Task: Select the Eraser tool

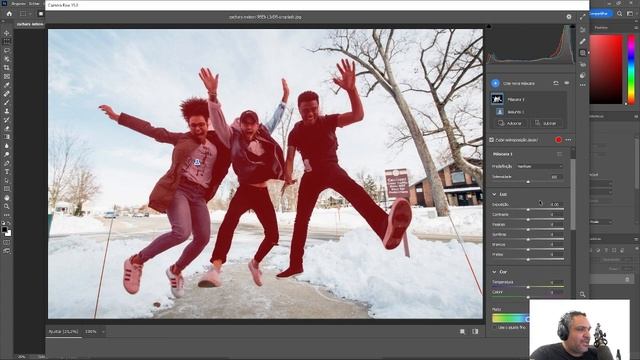Action: (x=7, y=128)
